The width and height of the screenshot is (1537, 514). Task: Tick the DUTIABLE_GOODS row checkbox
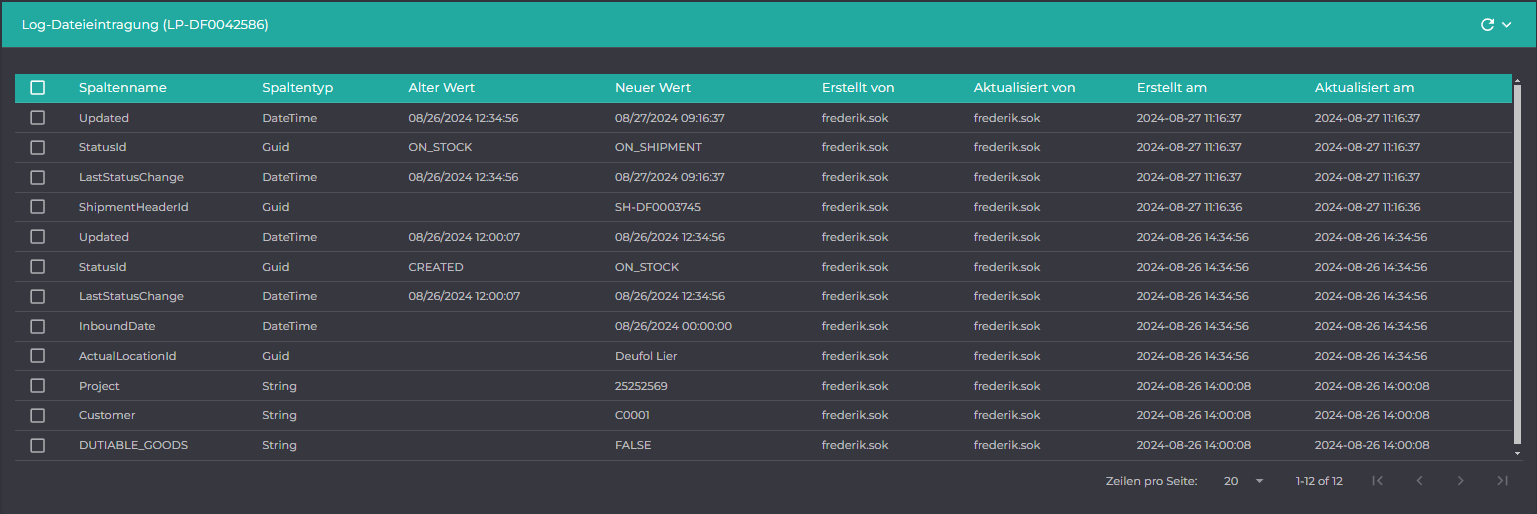click(38, 445)
